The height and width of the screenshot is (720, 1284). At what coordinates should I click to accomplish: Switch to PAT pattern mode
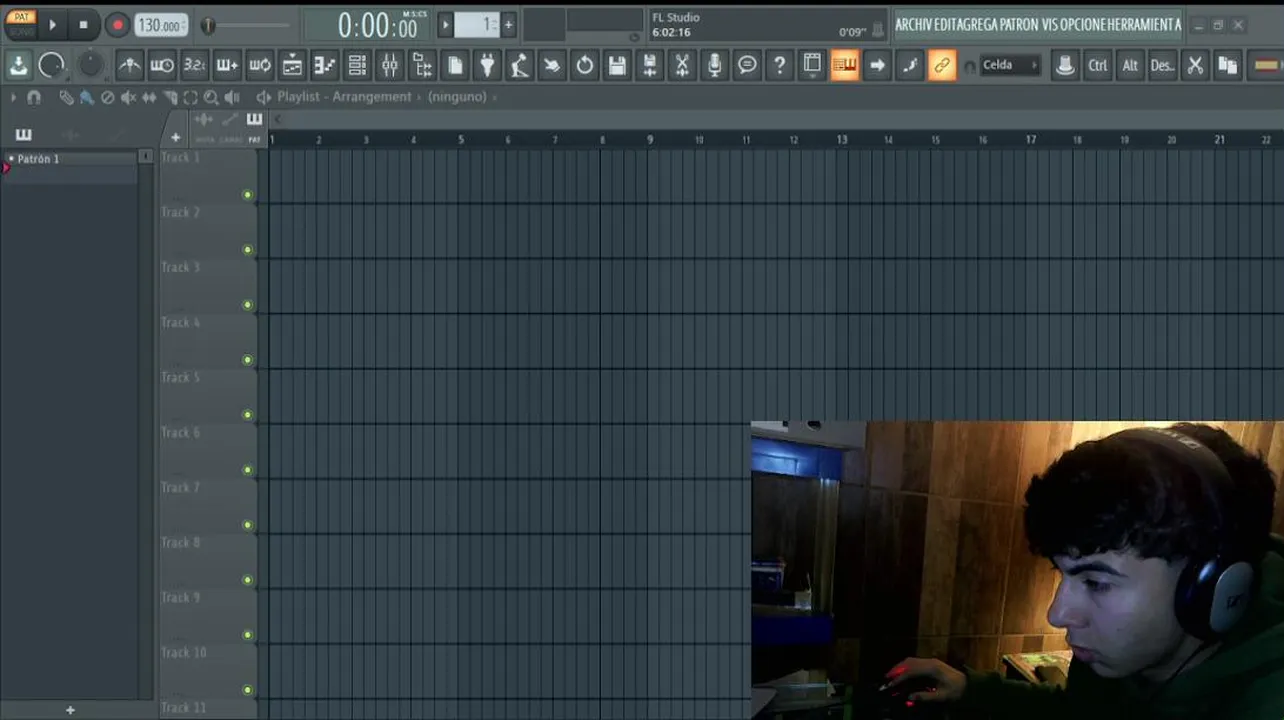coord(21,17)
